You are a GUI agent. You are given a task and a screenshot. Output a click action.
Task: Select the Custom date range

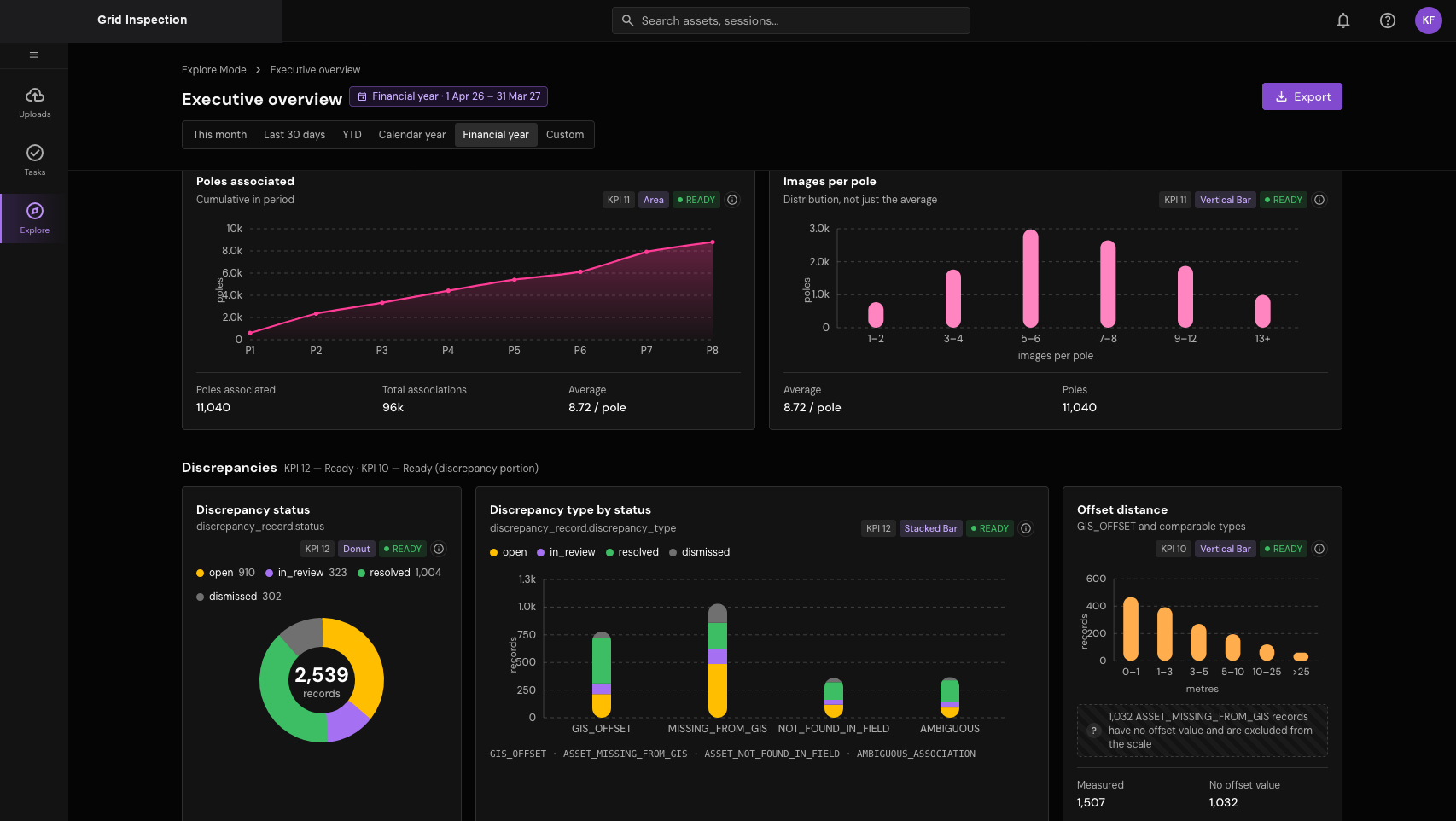[x=565, y=135]
